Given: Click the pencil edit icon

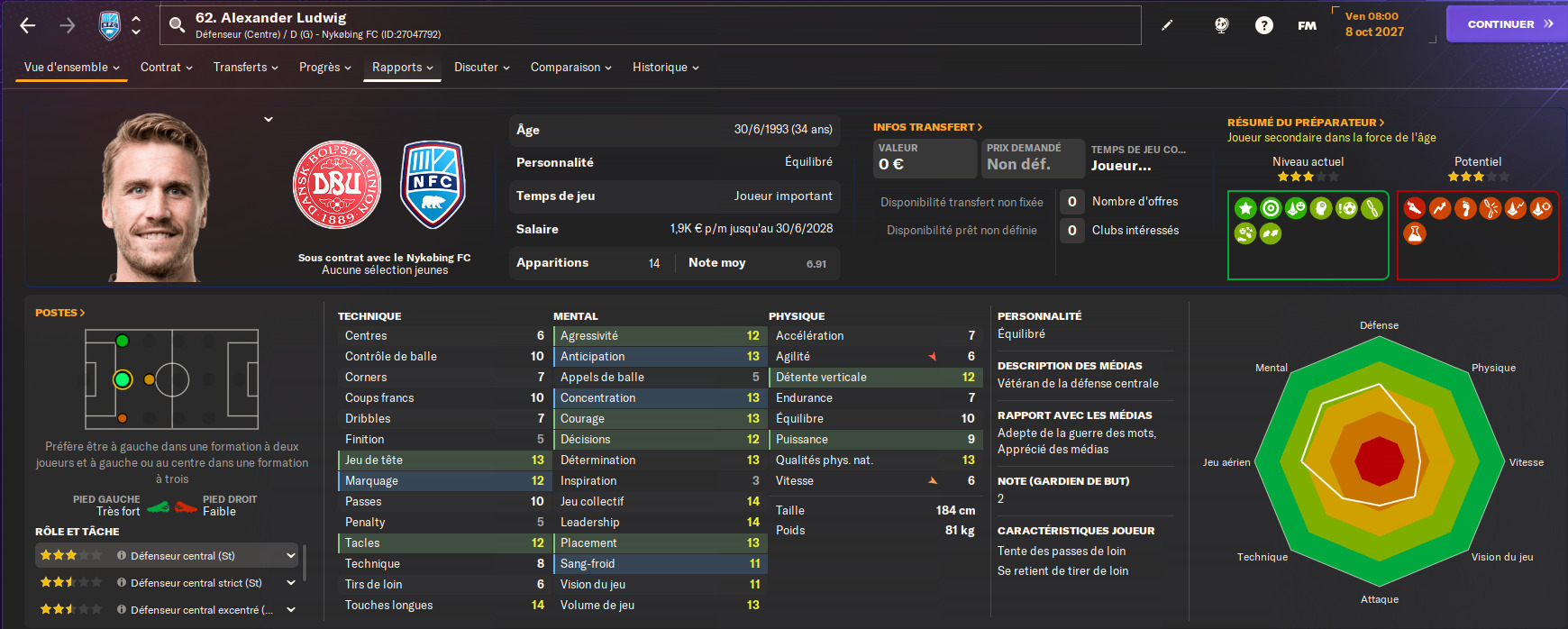Looking at the screenshot, I should (1167, 25).
